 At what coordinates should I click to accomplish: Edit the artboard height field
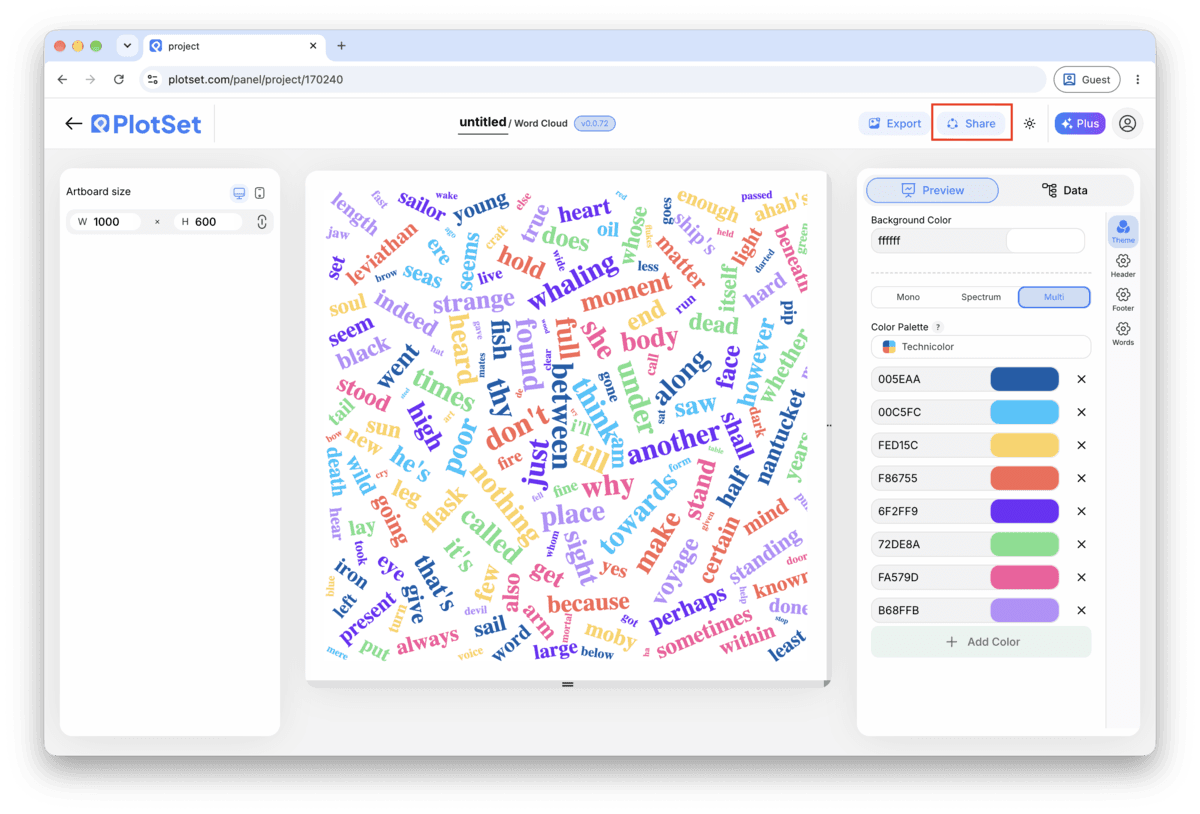[x=208, y=222]
